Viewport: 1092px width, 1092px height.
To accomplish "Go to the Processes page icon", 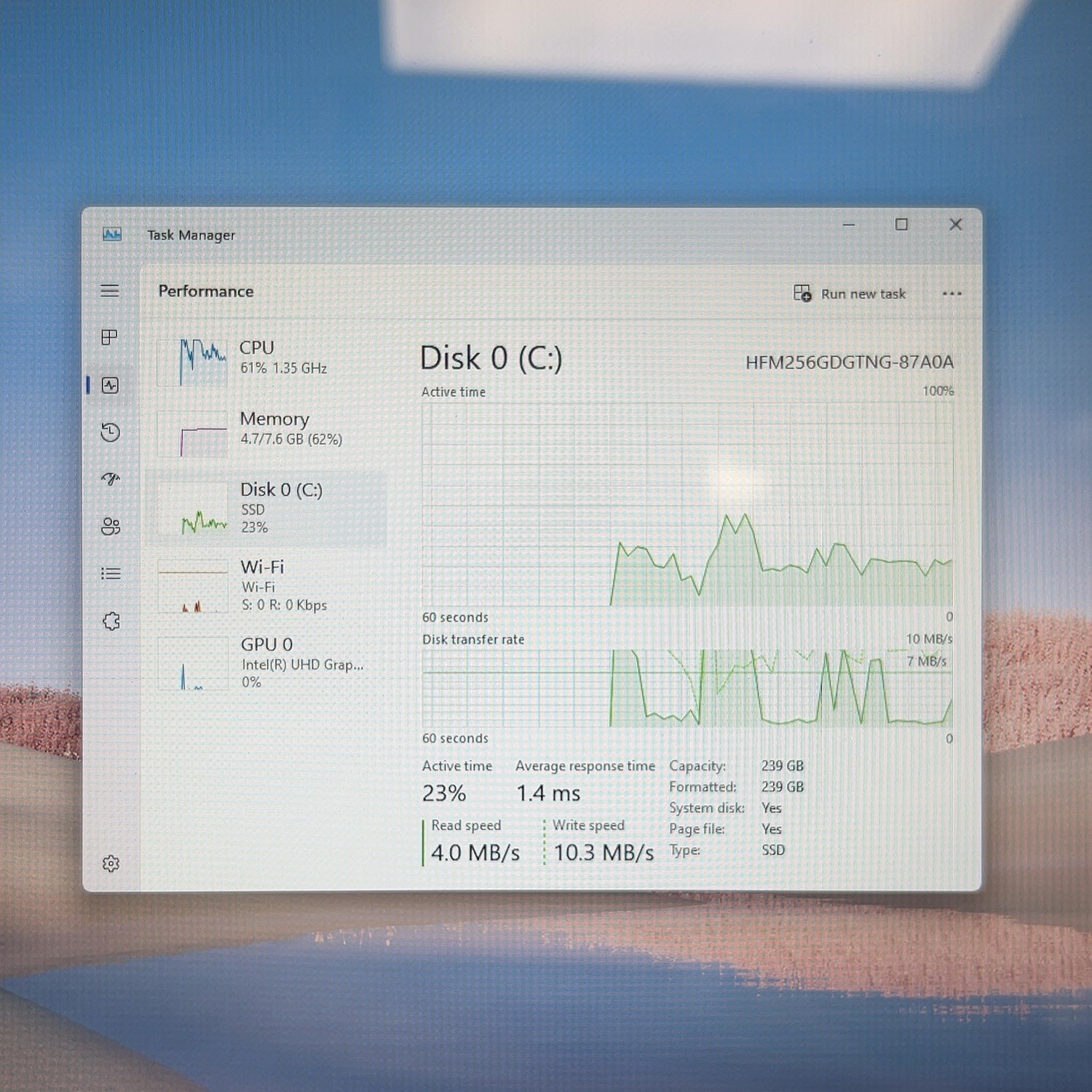I will [110, 337].
